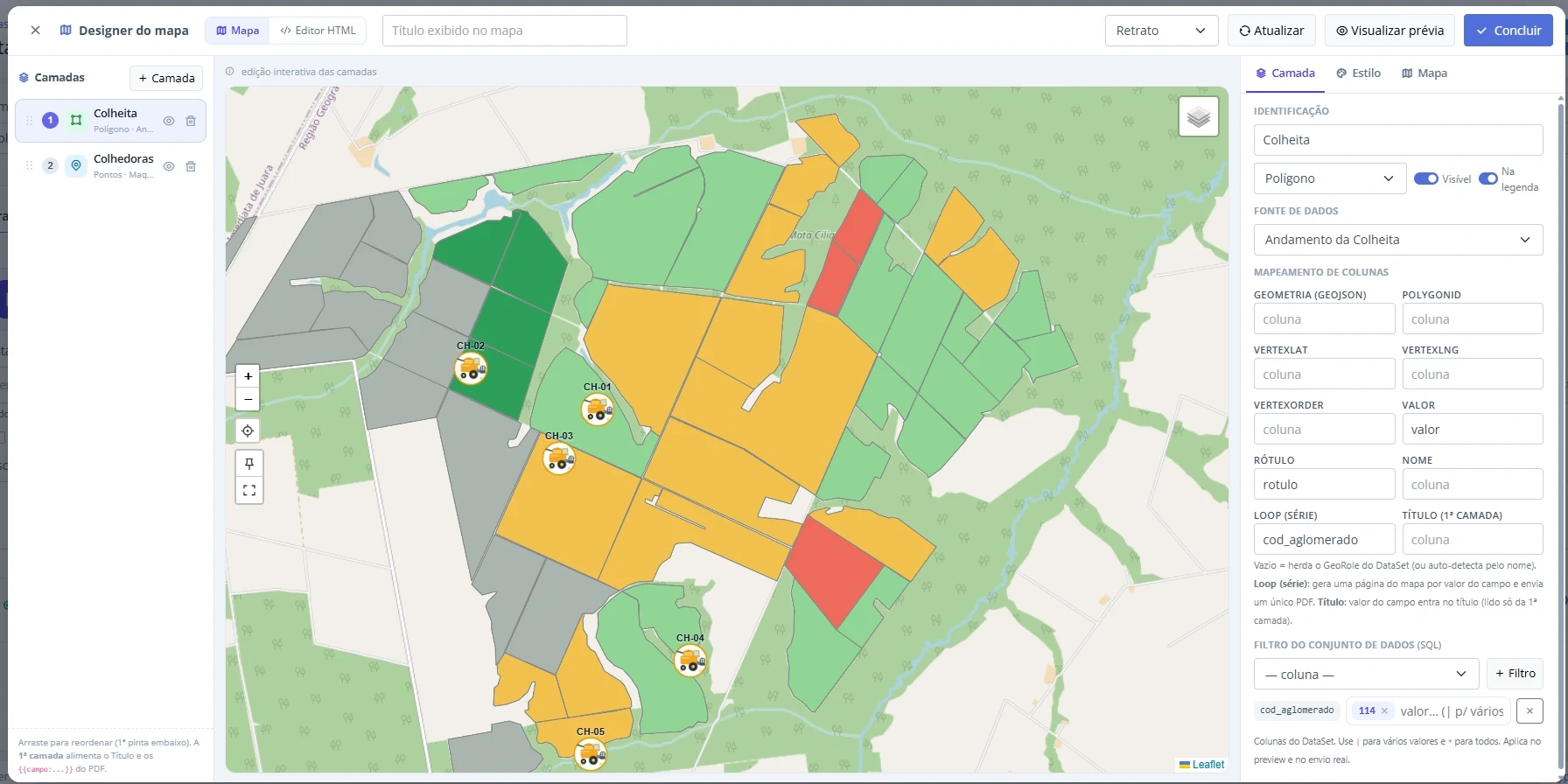Screen dimensions: 1568x784
Task: Click the CH-05 harvester marker
Action: tap(591, 753)
